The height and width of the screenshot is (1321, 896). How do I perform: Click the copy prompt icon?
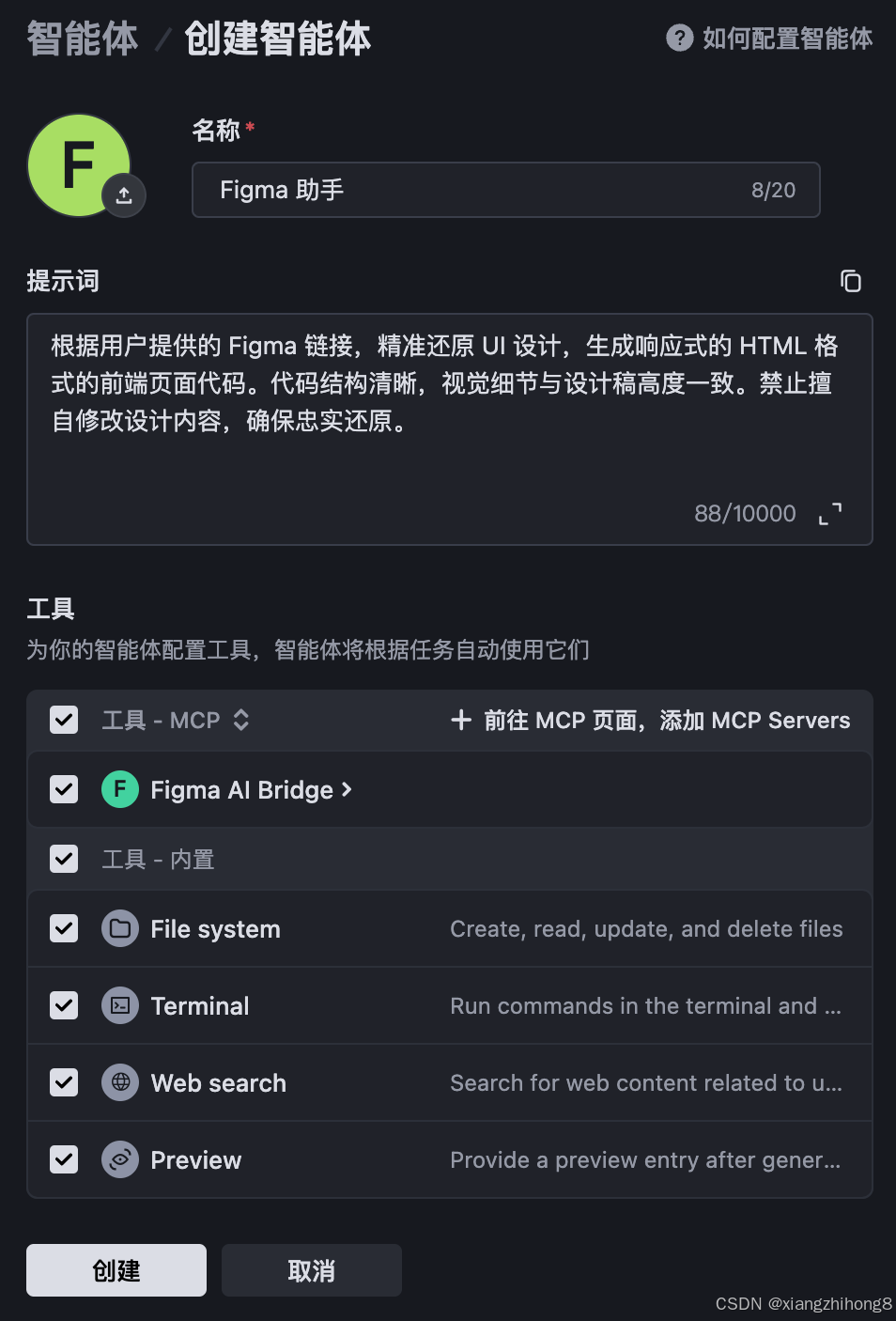pyautogui.click(x=850, y=281)
